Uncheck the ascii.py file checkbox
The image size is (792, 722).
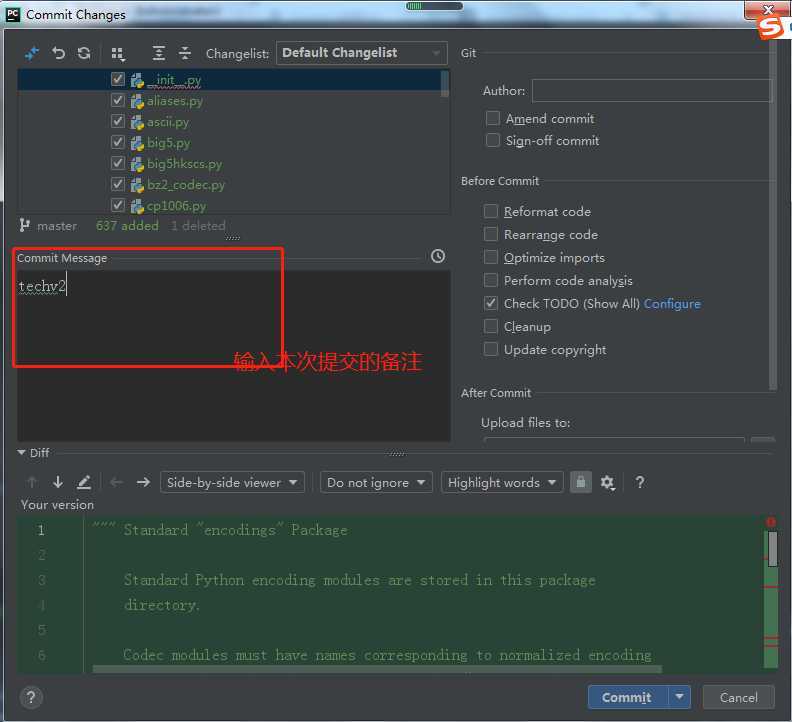click(x=118, y=121)
